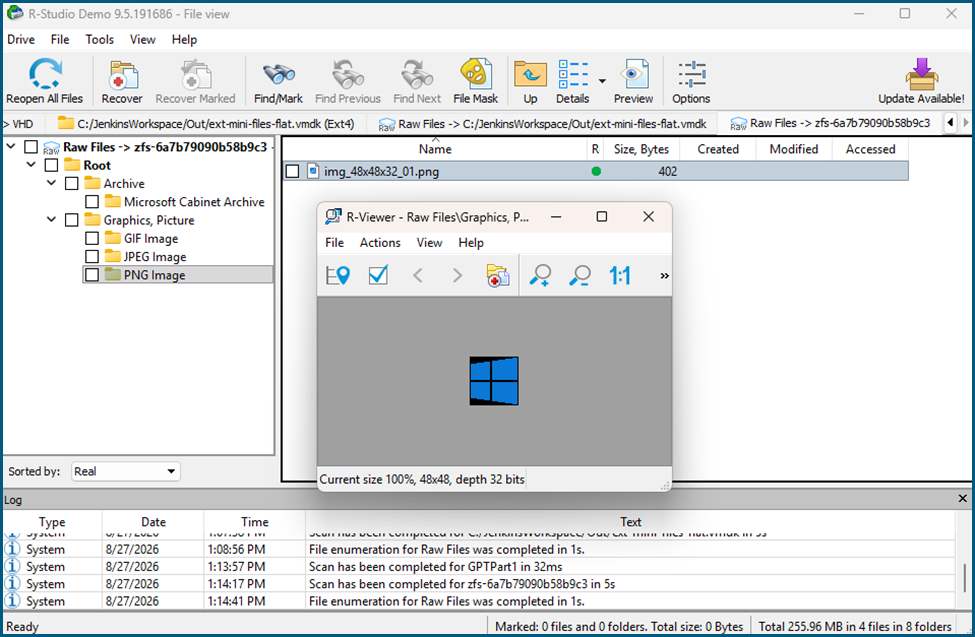Click info icon of 1:14:41 PM log entry
The width and height of the screenshot is (975, 637).
coord(12,601)
